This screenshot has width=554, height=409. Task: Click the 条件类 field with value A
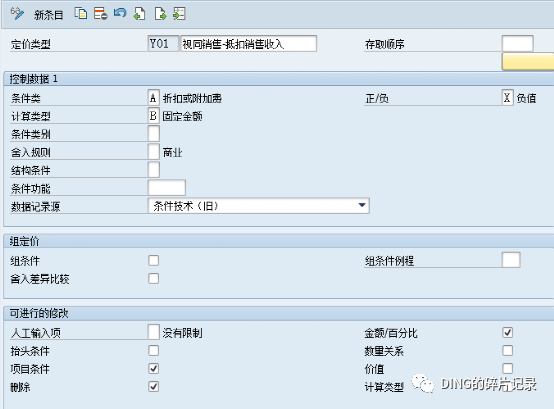[153, 97]
